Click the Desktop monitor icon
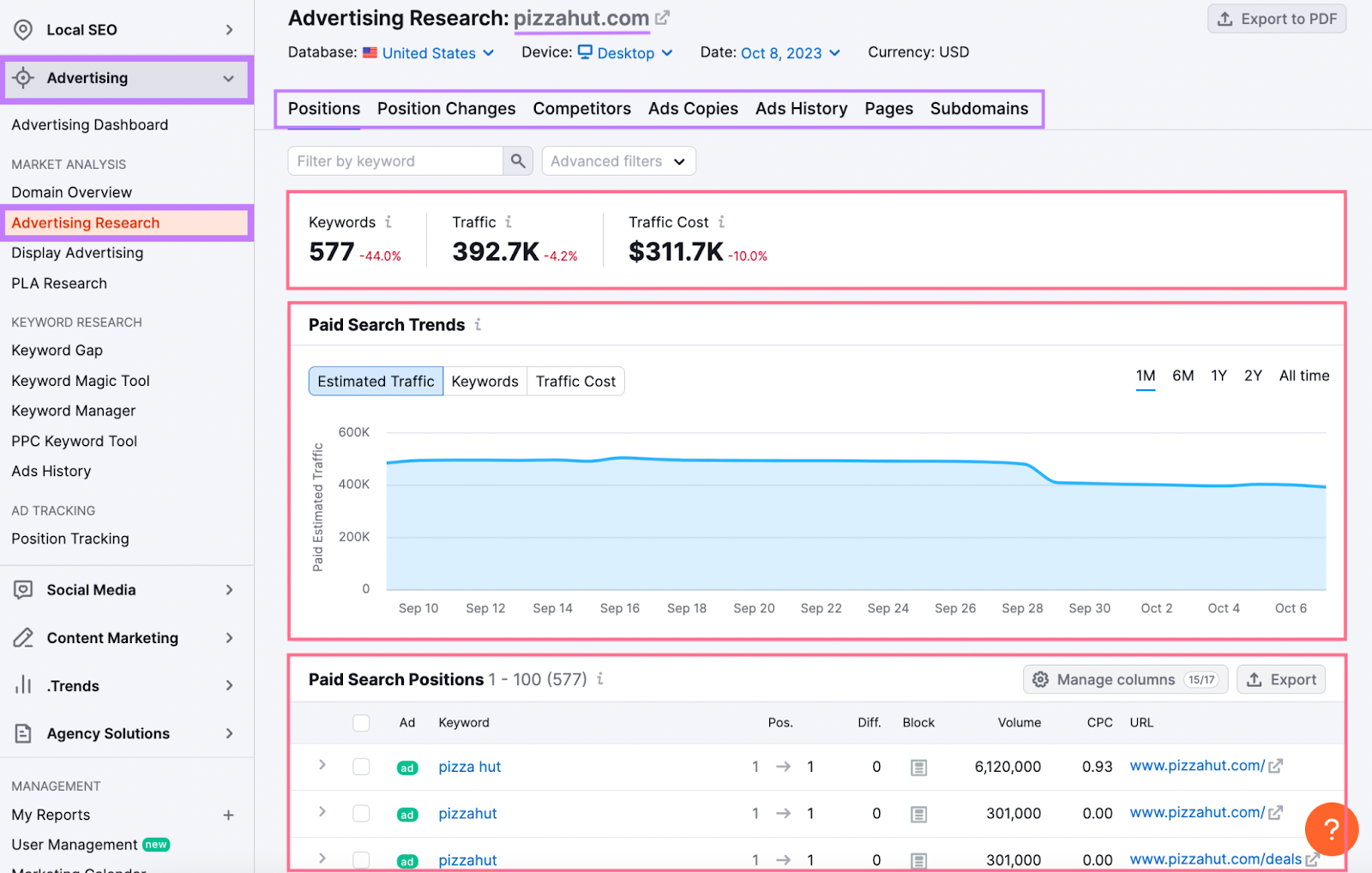The image size is (1372, 873). 585,52
